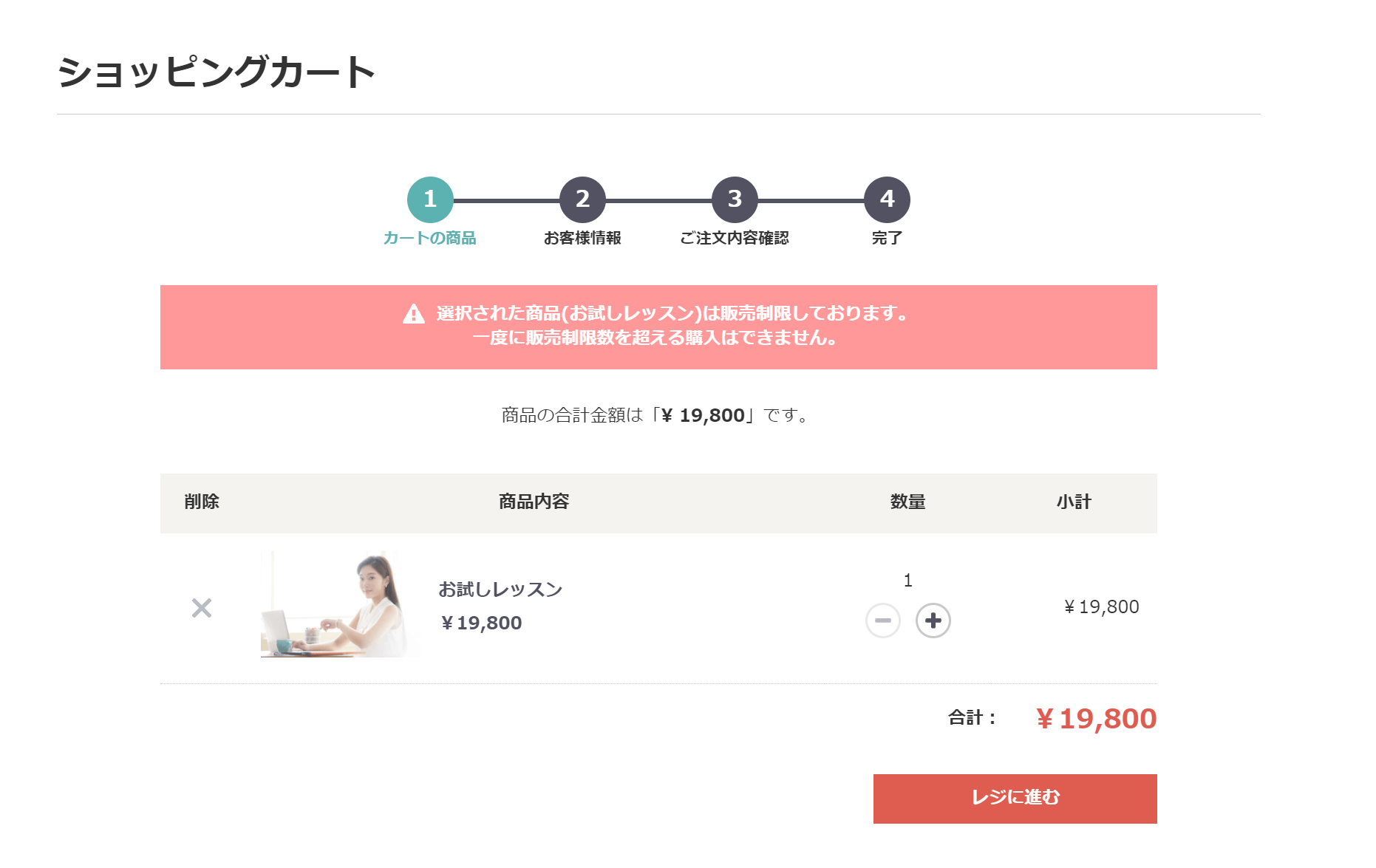The image size is (1376, 868).
Task: Click the 削除 column header
Action: 202,502
